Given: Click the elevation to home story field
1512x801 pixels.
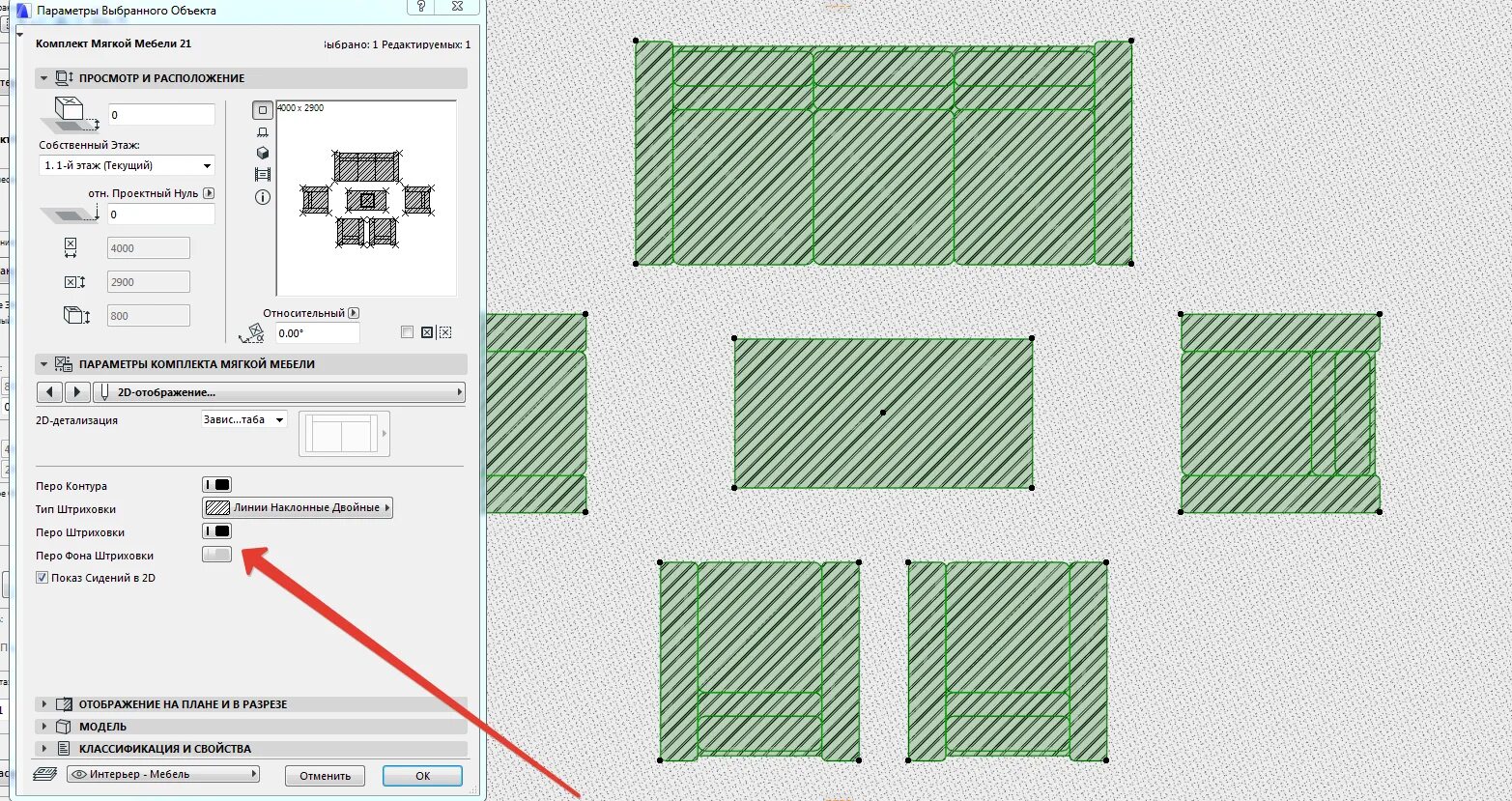Looking at the screenshot, I should (x=161, y=115).
